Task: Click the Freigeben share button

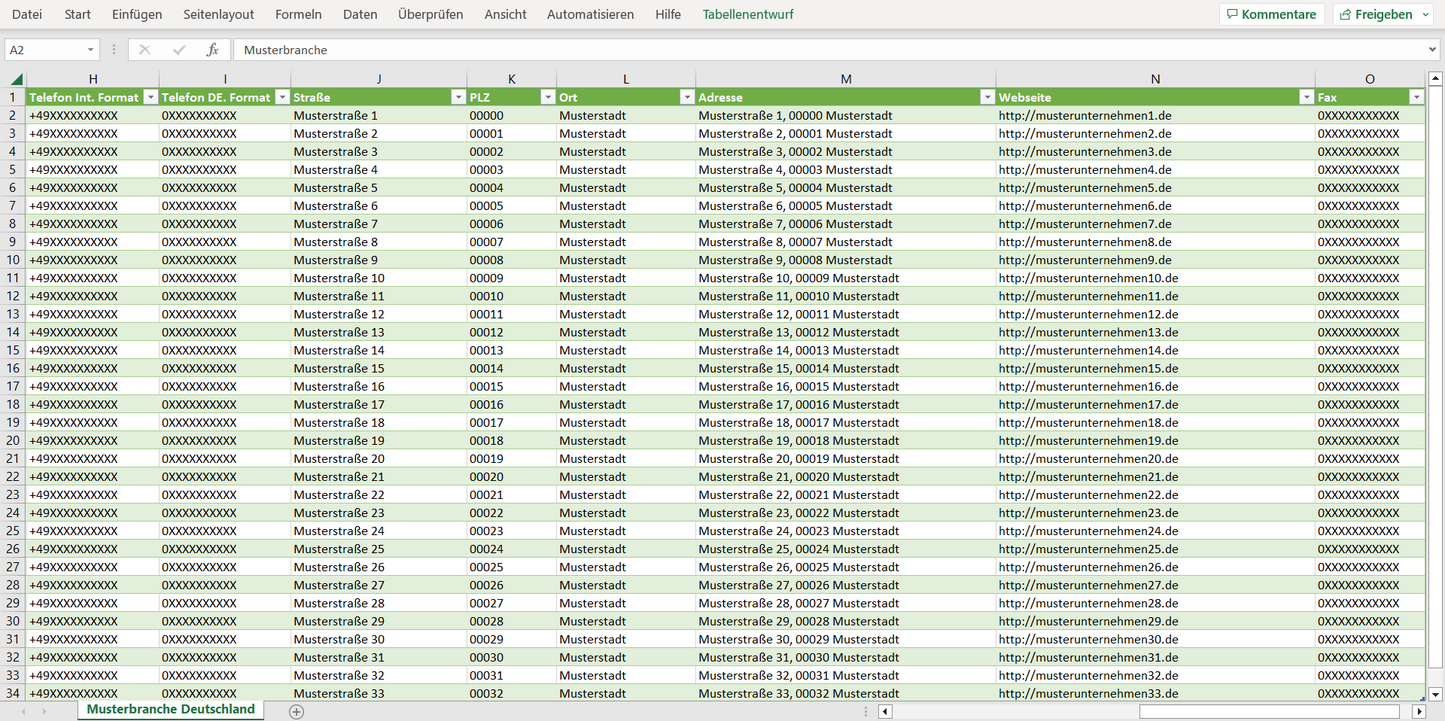Action: [1382, 14]
